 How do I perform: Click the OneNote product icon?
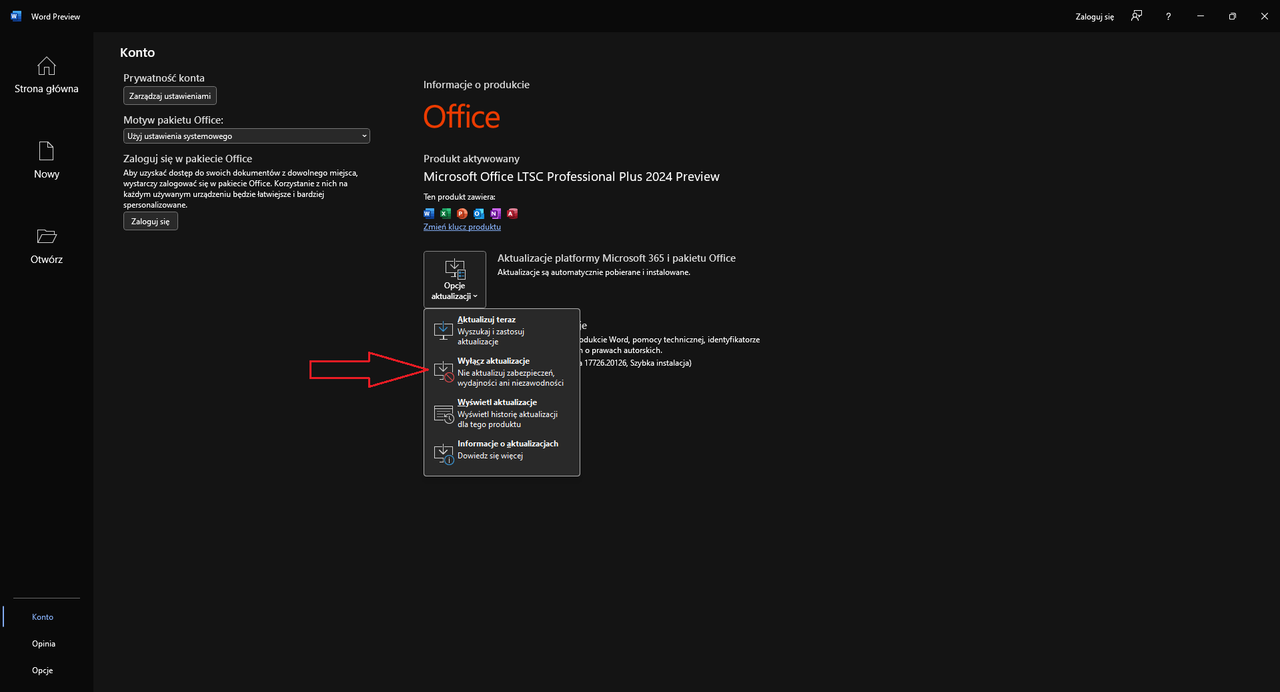click(x=495, y=213)
